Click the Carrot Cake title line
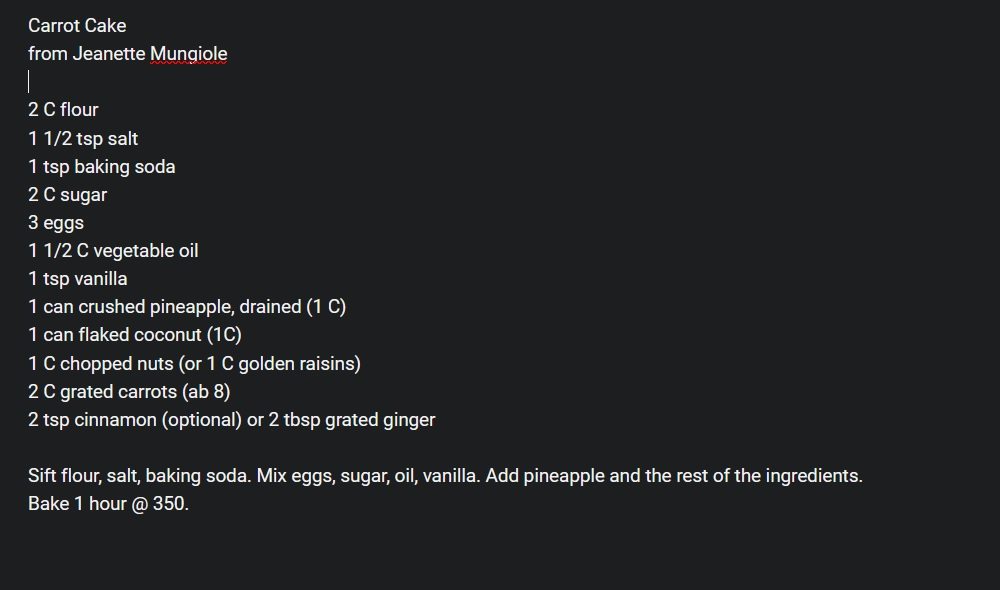 [x=77, y=26]
